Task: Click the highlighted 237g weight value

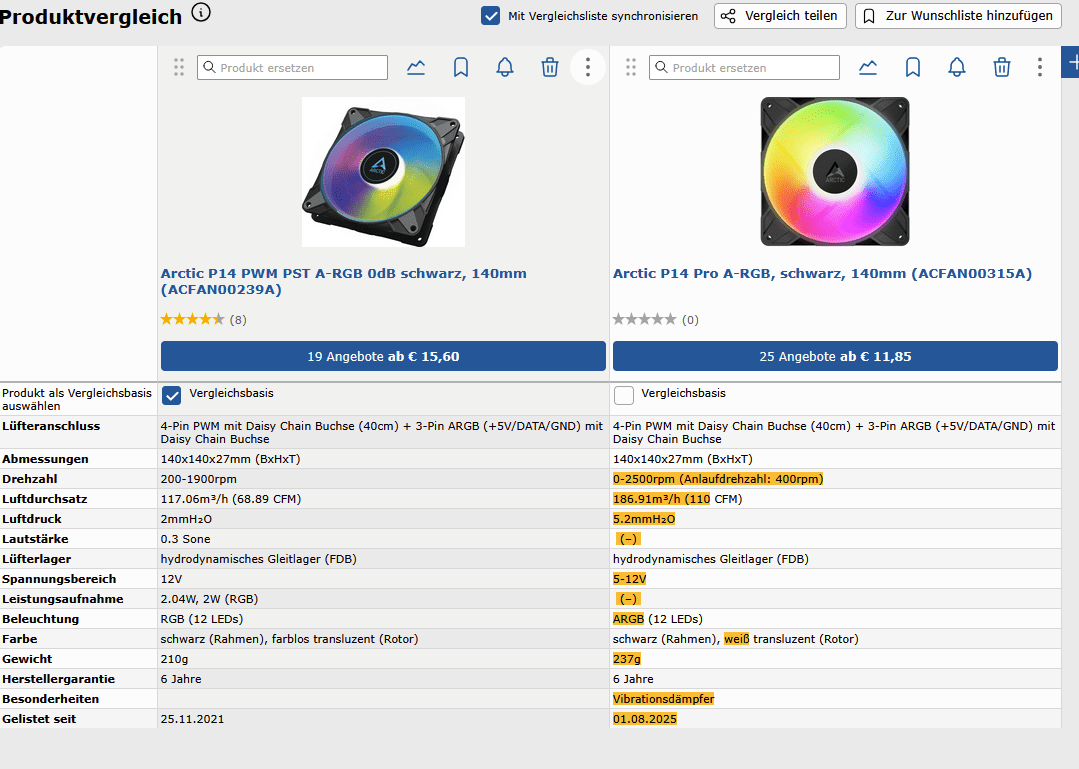Action: click(626, 659)
